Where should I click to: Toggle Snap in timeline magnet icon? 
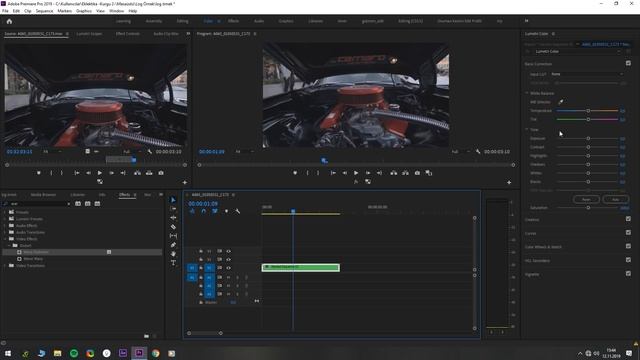(203, 211)
